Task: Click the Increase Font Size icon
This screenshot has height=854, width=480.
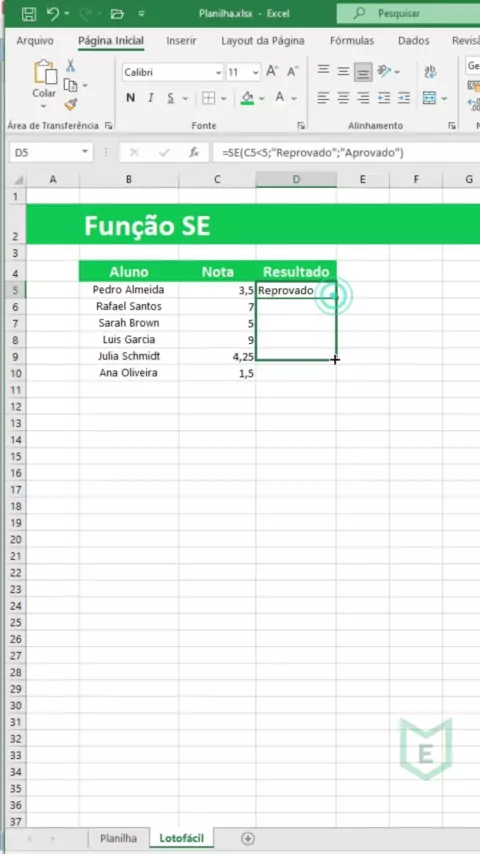Action: 272,71
